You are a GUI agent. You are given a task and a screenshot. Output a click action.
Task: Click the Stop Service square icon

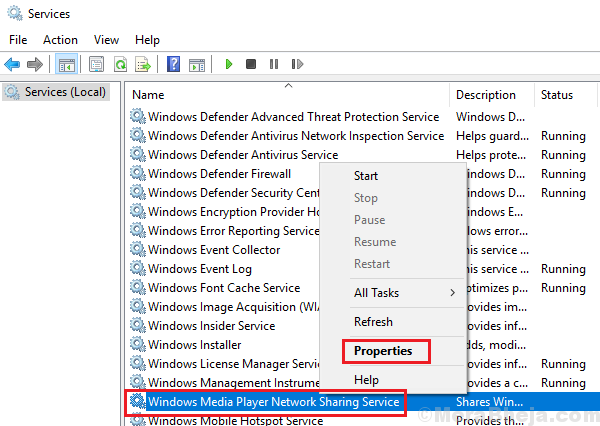click(x=251, y=64)
